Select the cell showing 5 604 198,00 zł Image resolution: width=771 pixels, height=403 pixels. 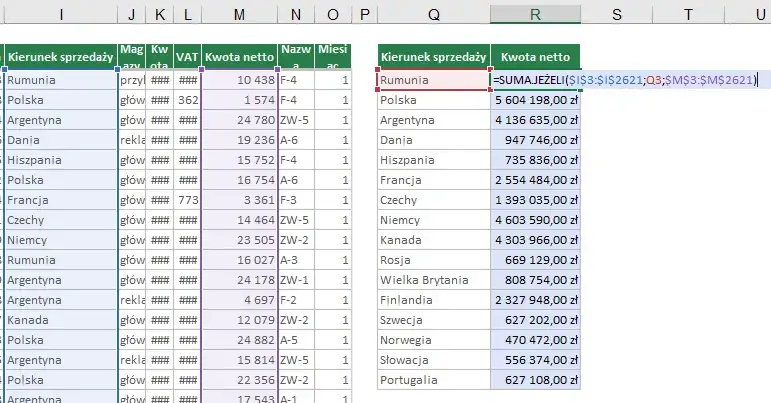pos(535,100)
